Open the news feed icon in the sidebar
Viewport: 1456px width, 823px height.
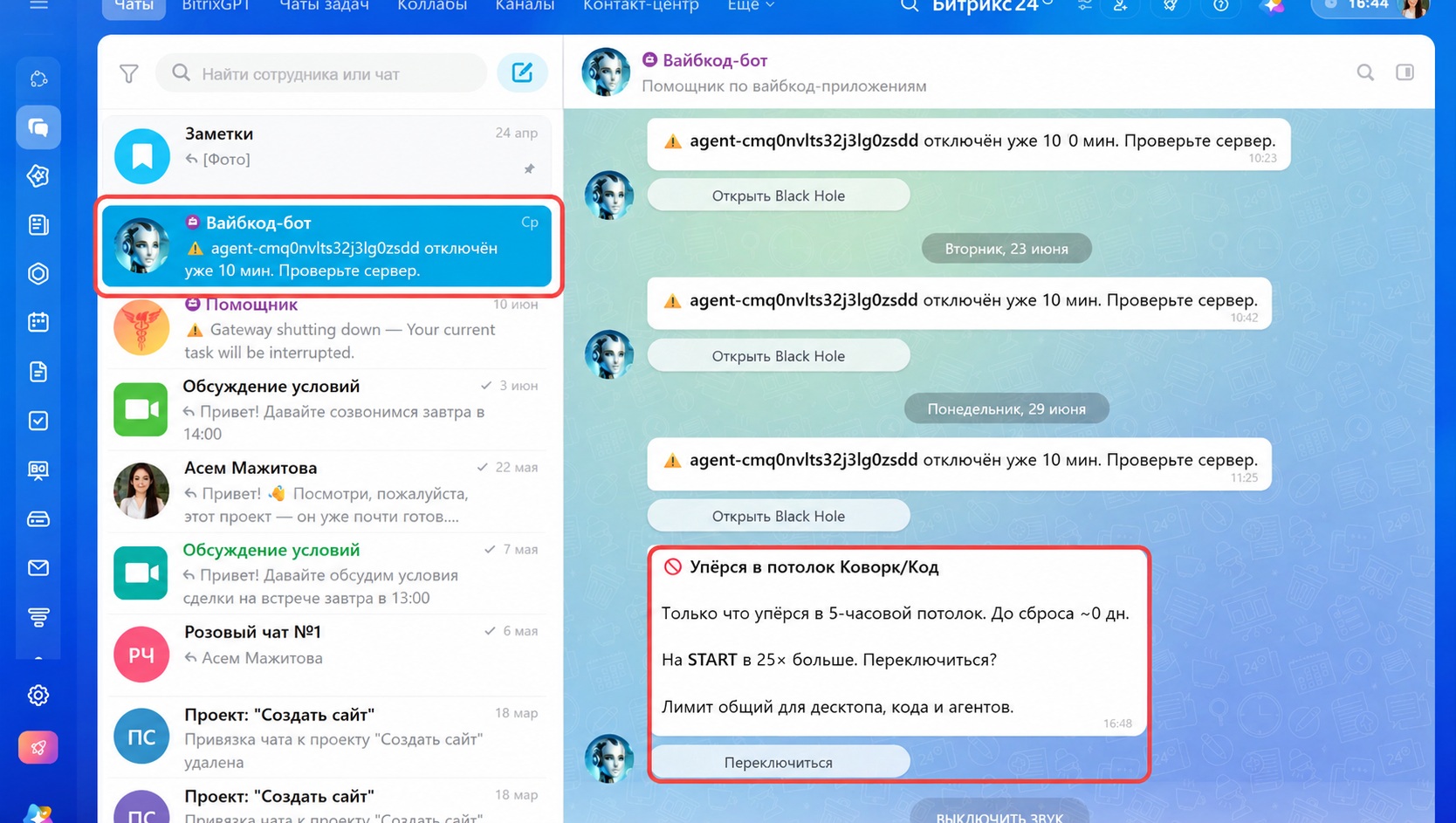pyautogui.click(x=38, y=225)
